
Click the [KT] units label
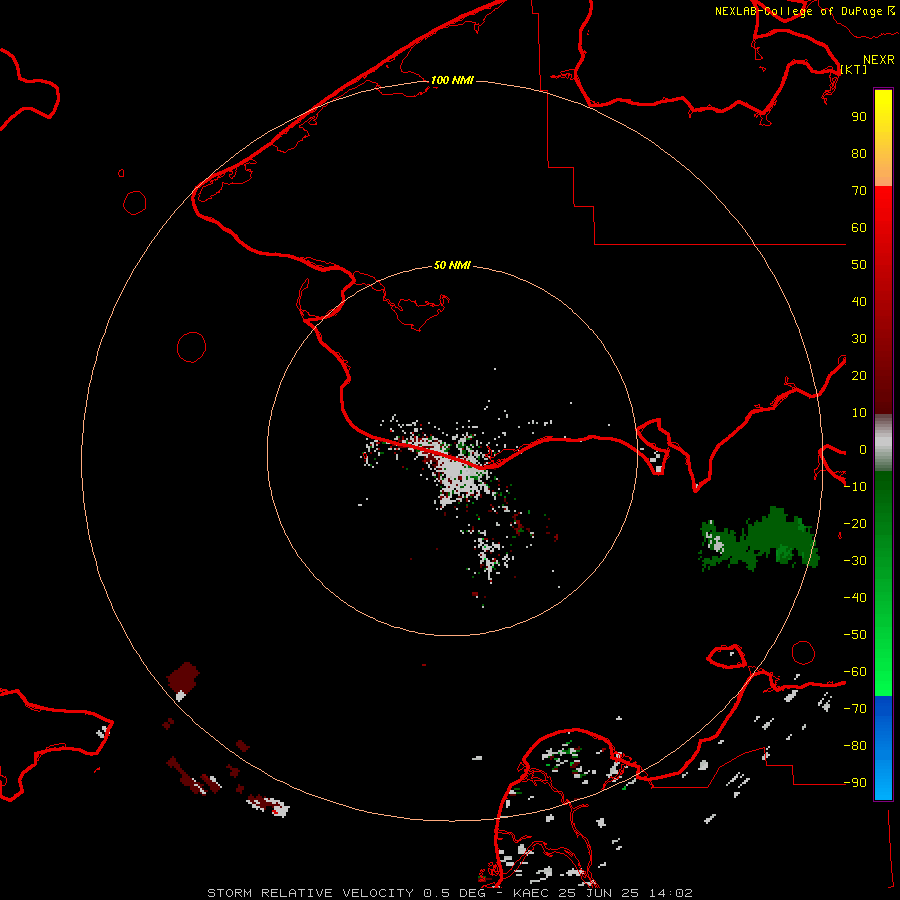point(854,69)
